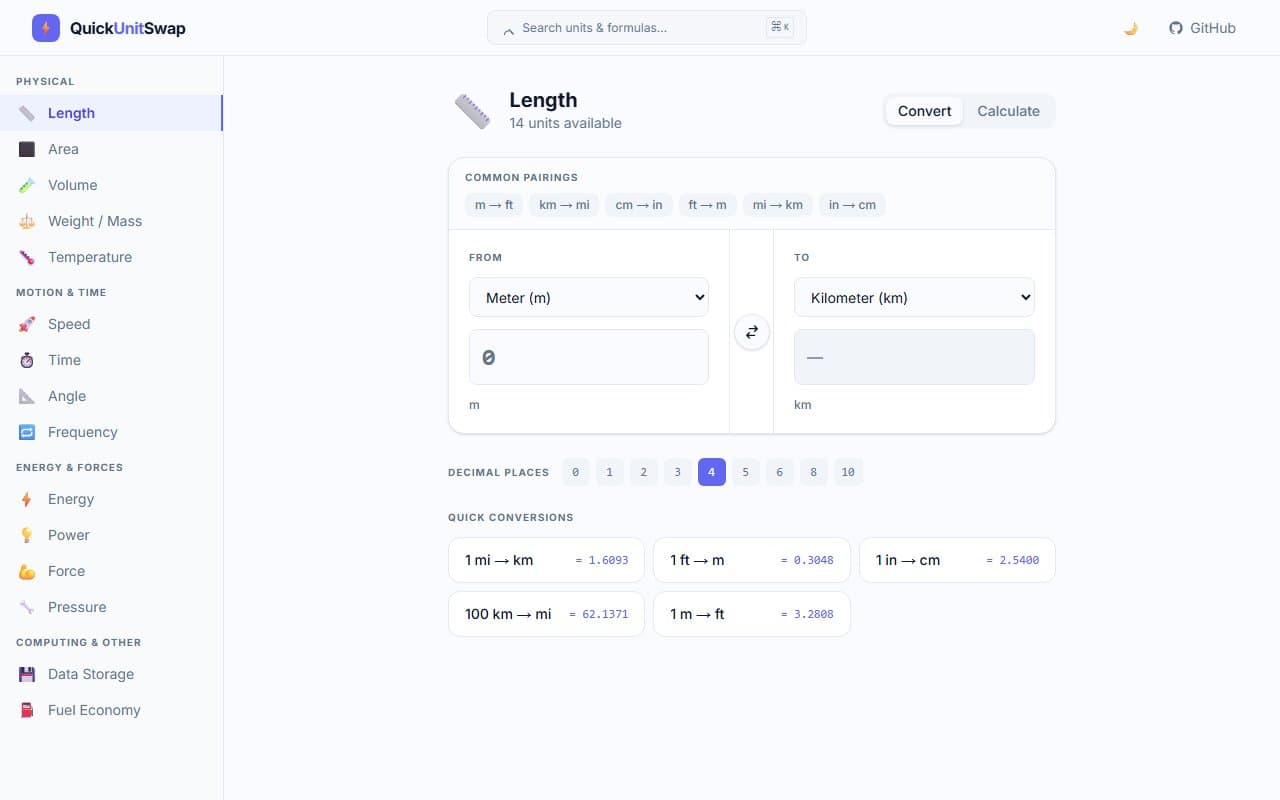Set decimal places to 2
This screenshot has width=1280, height=800.
tap(643, 472)
